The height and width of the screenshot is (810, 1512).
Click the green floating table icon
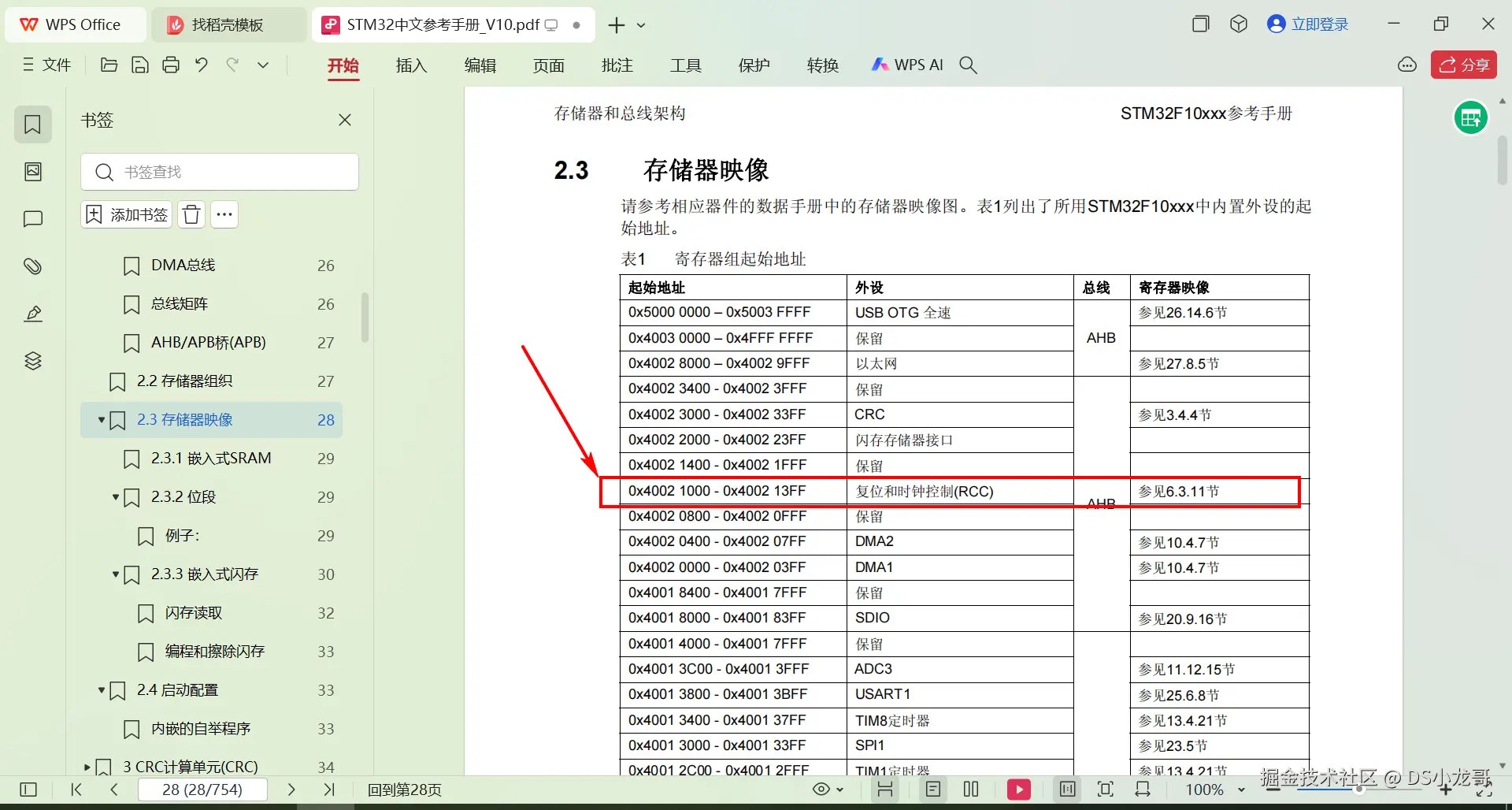tap(1470, 118)
